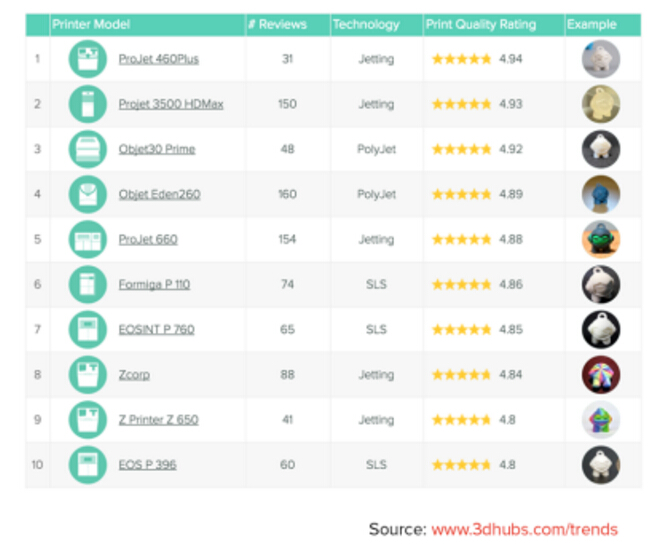Open the Formiga P 110 link

coord(155,285)
